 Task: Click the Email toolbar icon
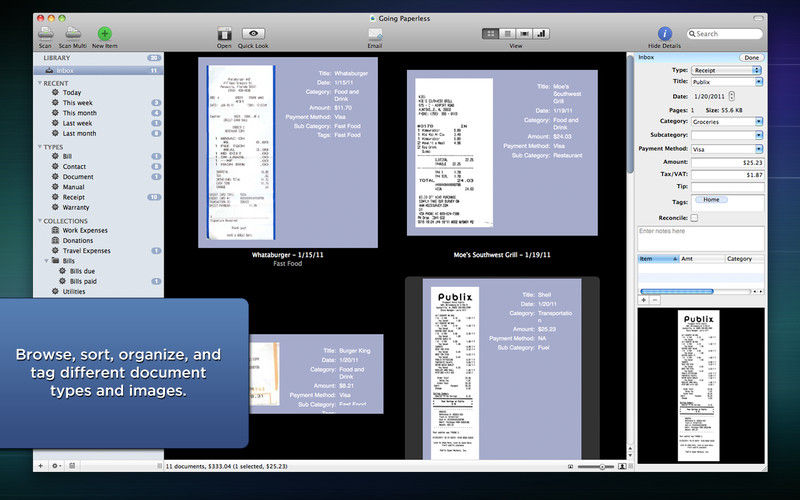pyautogui.click(x=375, y=34)
